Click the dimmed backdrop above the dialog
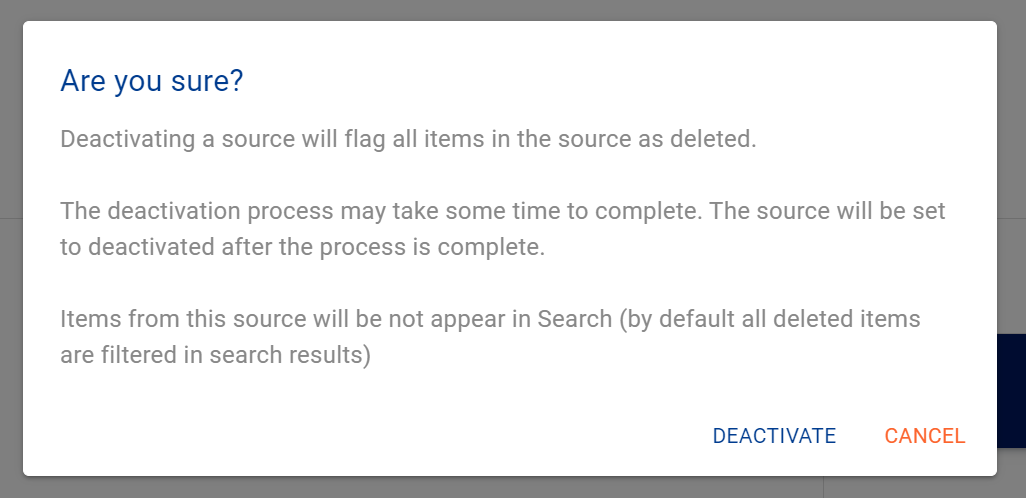Screen dimensions: 1026x498 pyautogui.click(x=500, y=9)
